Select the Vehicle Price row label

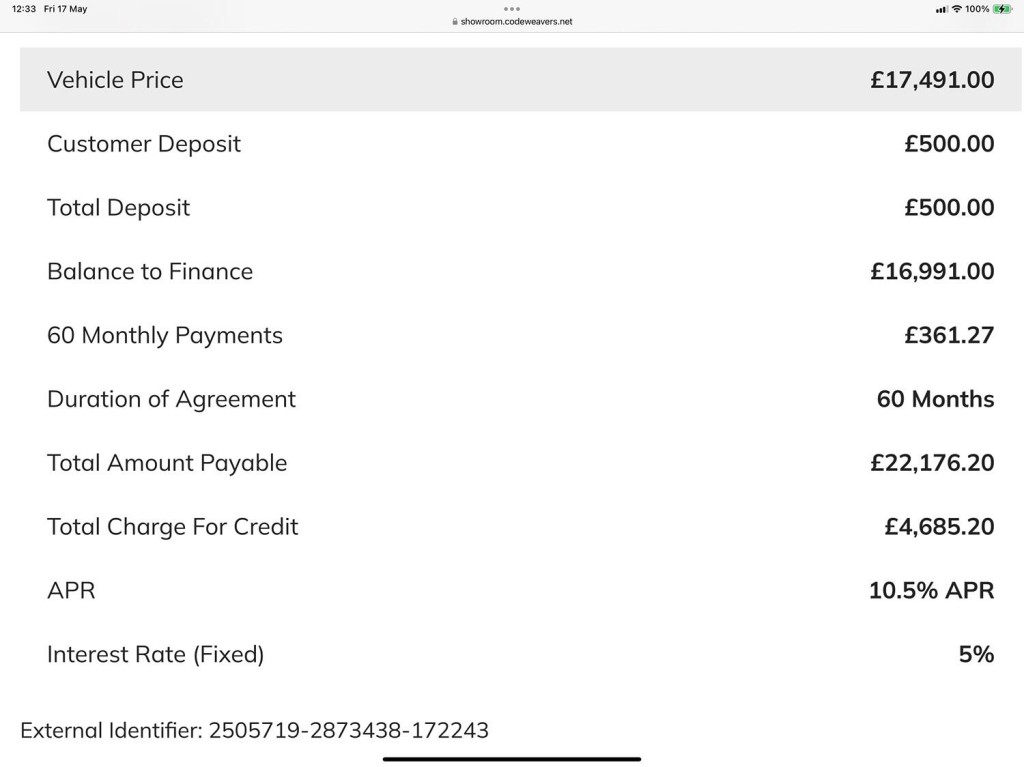coord(115,80)
